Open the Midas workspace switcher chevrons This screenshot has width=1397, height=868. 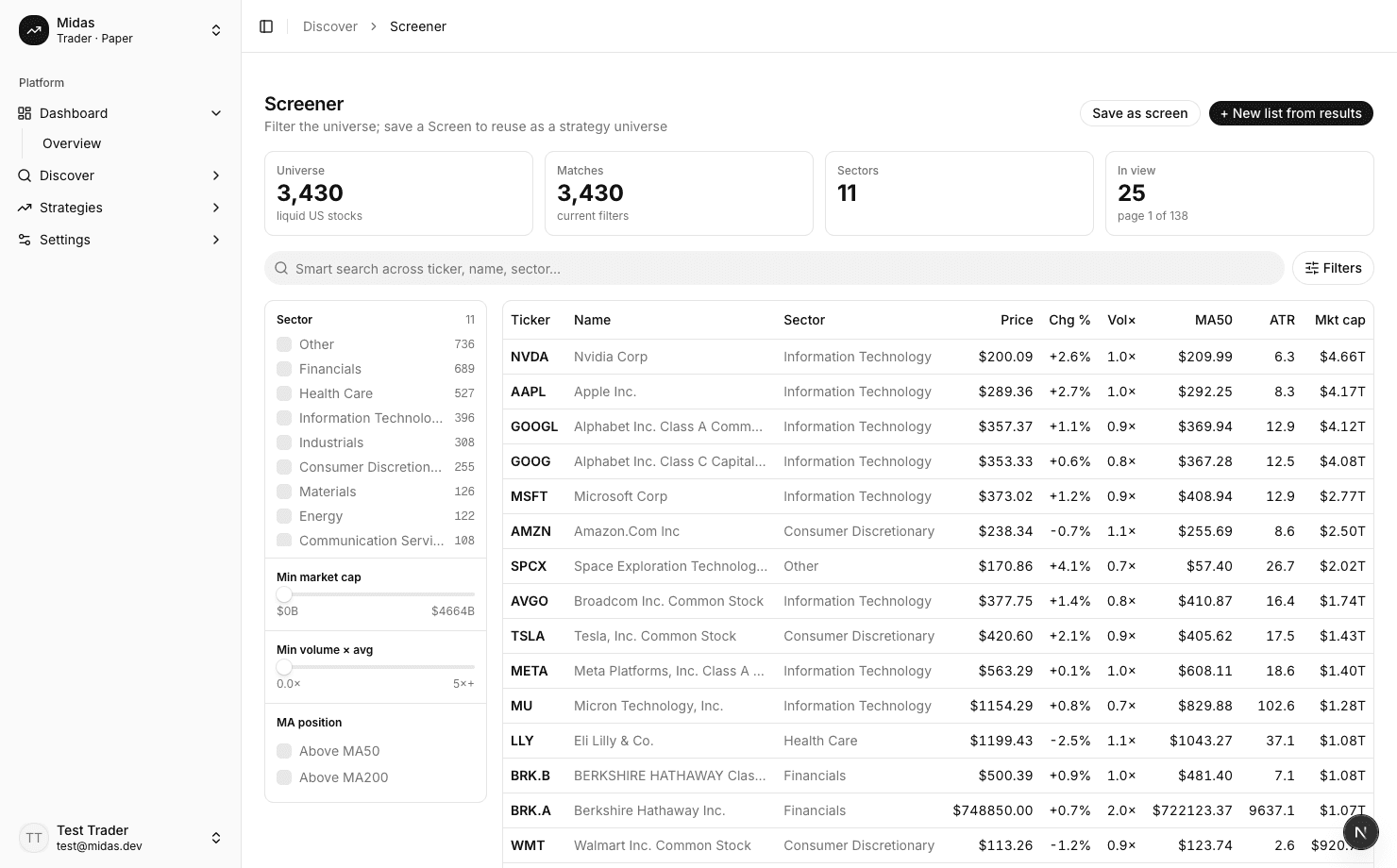pos(216,30)
